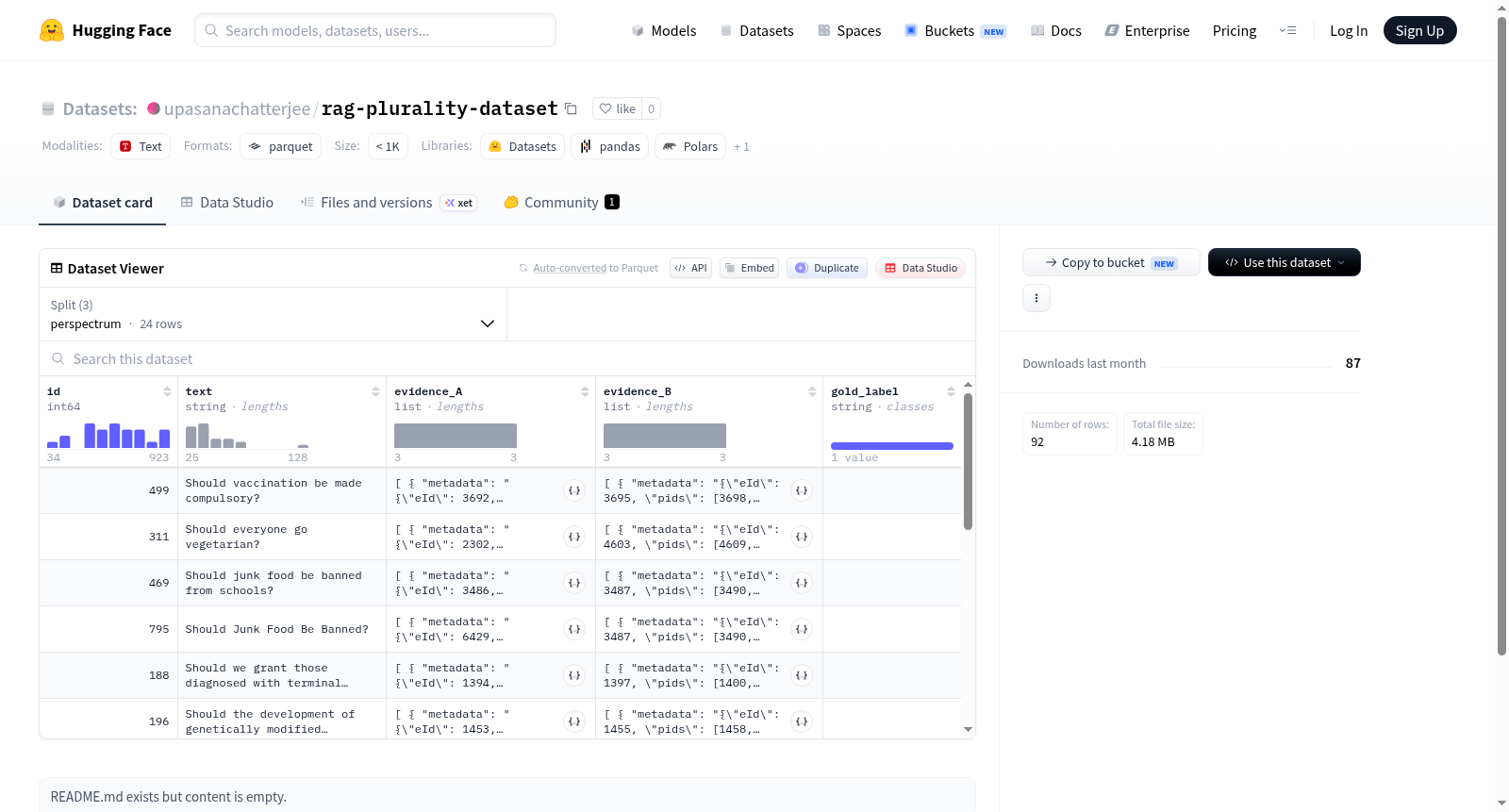
Task: Open the upasanachatterjee profile link
Action: 237,108
